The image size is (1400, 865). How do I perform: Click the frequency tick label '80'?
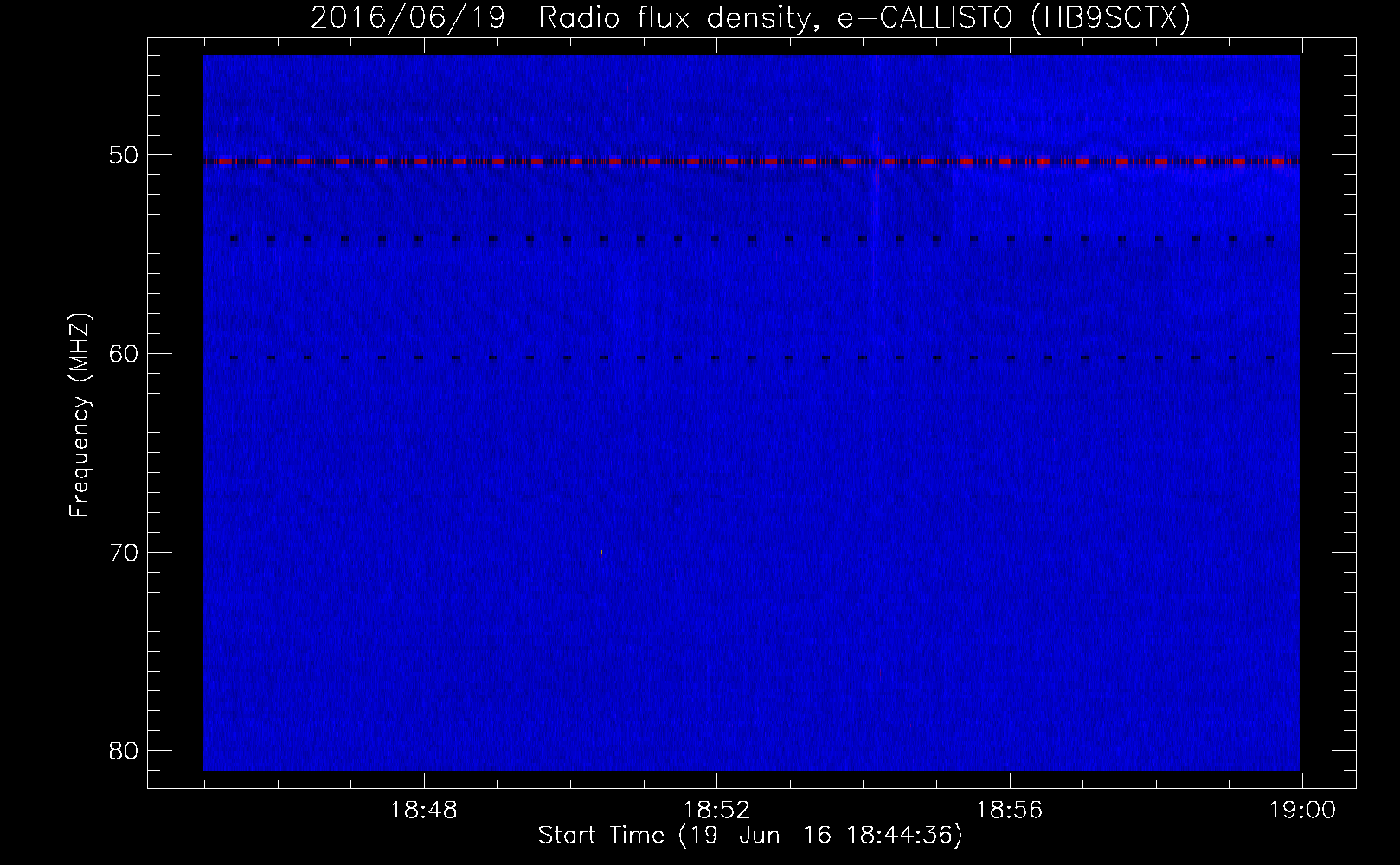(124, 751)
